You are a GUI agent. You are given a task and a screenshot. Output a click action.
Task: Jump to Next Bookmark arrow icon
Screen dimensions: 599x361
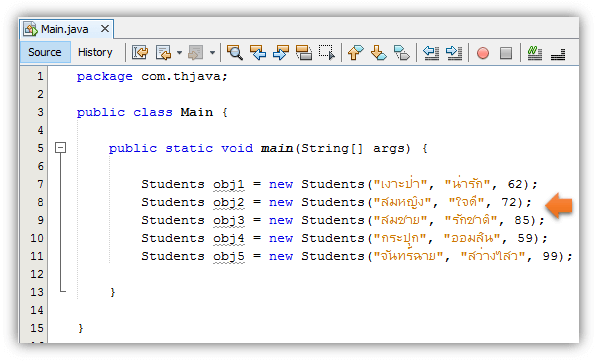379,52
